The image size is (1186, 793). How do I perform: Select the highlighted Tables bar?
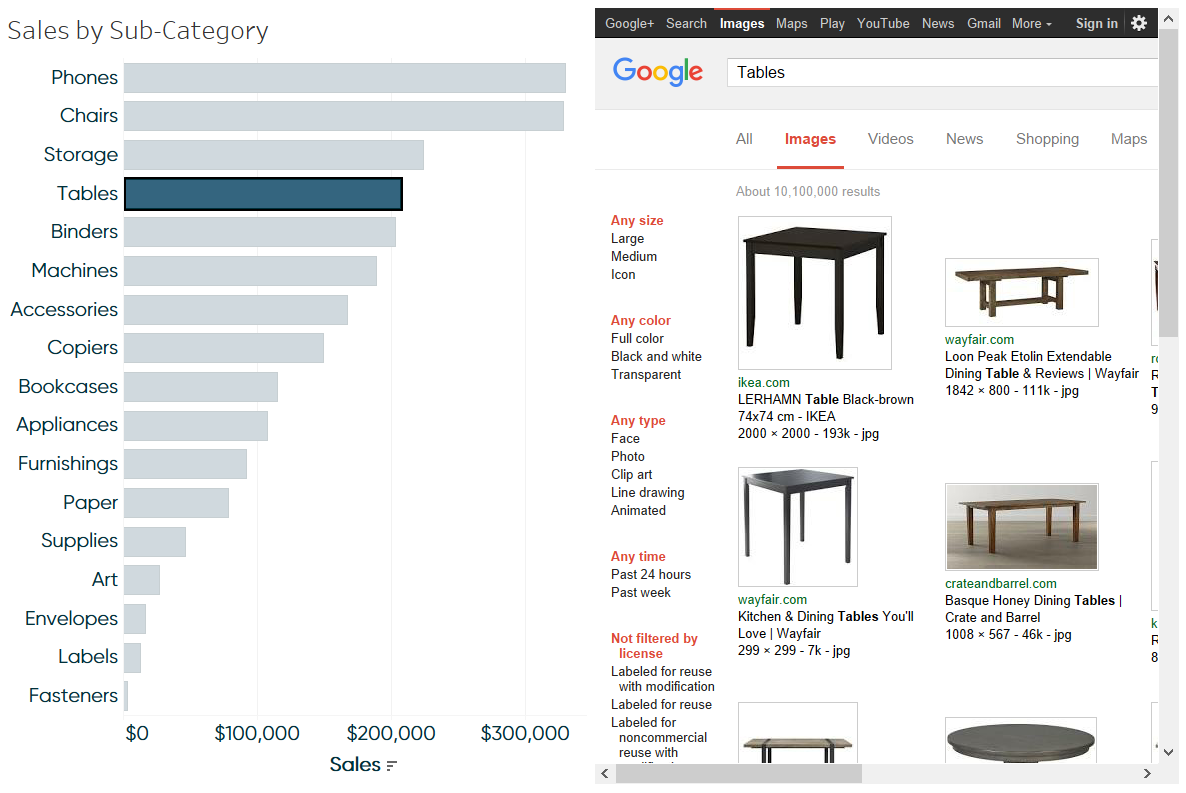click(263, 194)
